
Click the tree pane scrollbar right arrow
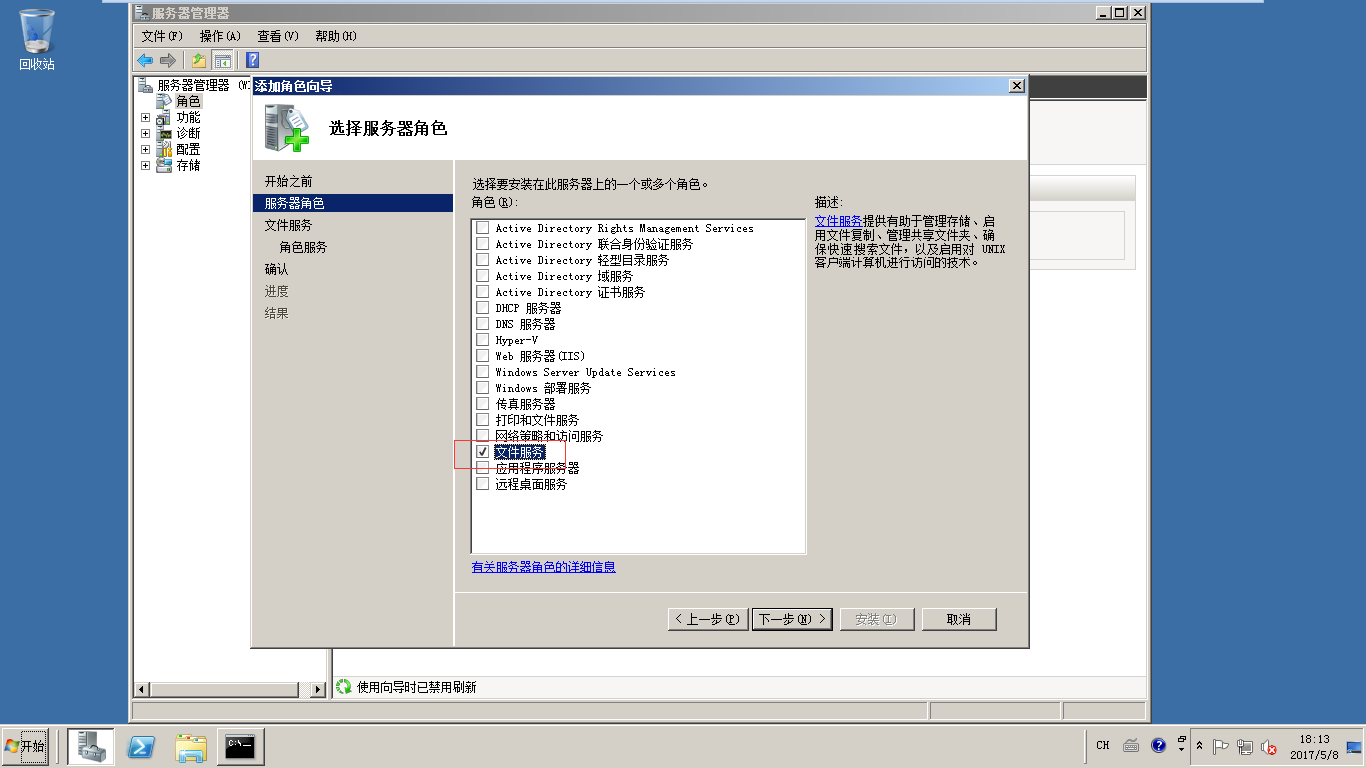click(x=319, y=689)
